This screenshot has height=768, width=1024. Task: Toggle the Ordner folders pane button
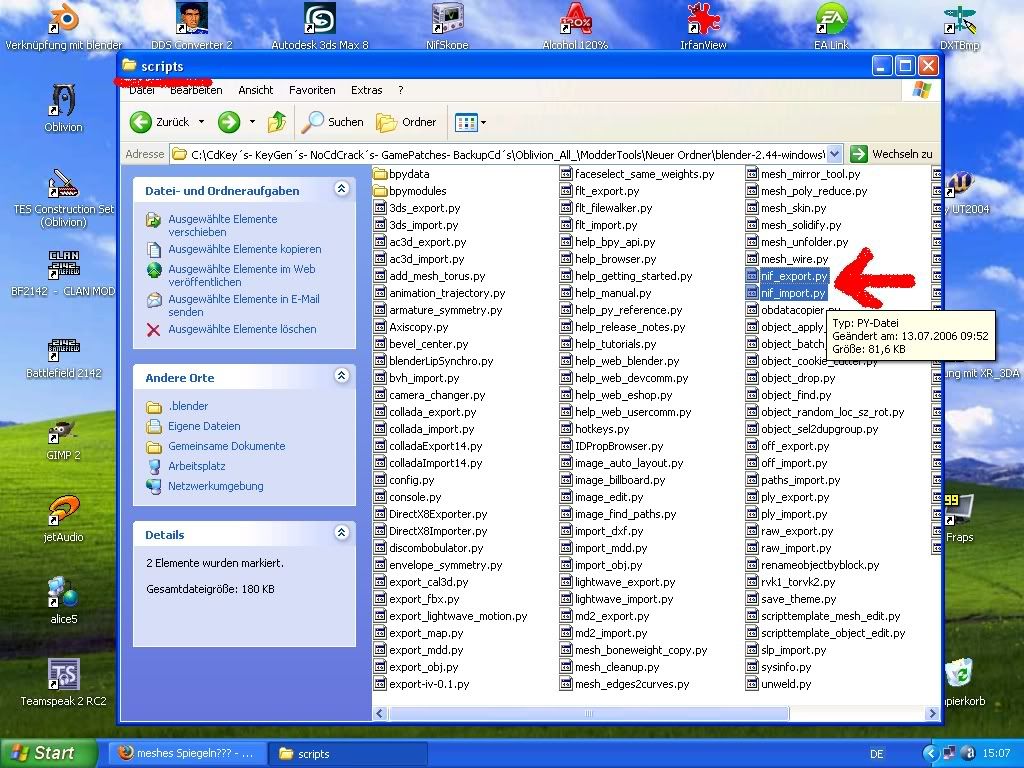click(406, 122)
